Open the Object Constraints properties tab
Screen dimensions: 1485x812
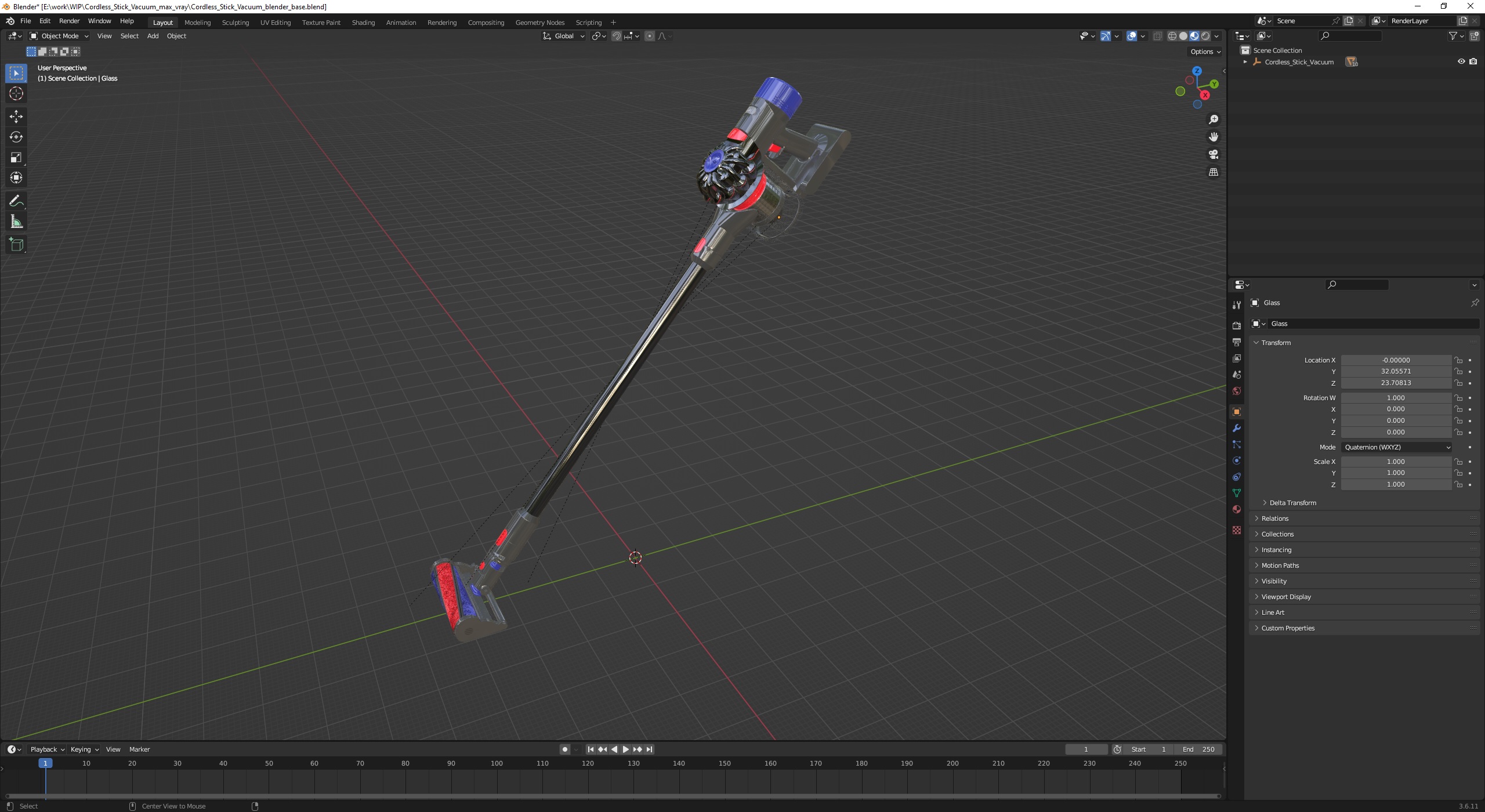click(x=1237, y=477)
